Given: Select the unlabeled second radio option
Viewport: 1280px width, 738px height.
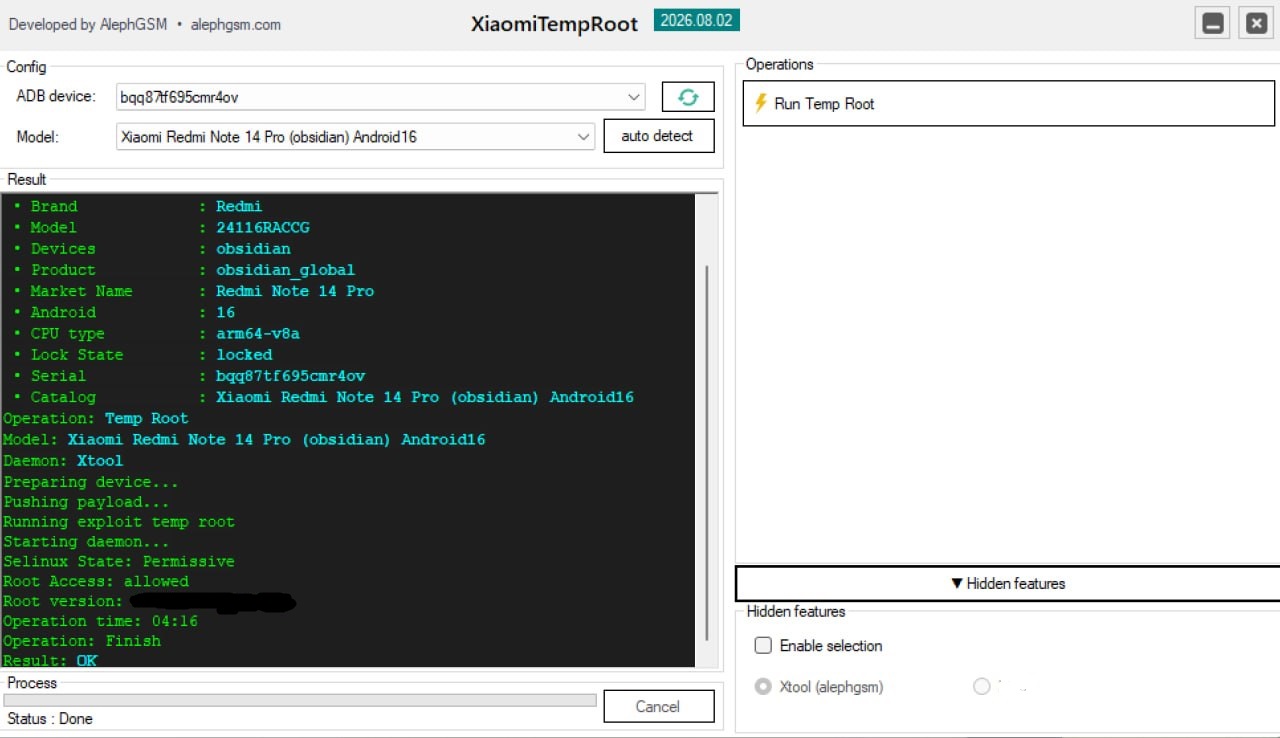Looking at the screenshot, I should coord(981,687).
